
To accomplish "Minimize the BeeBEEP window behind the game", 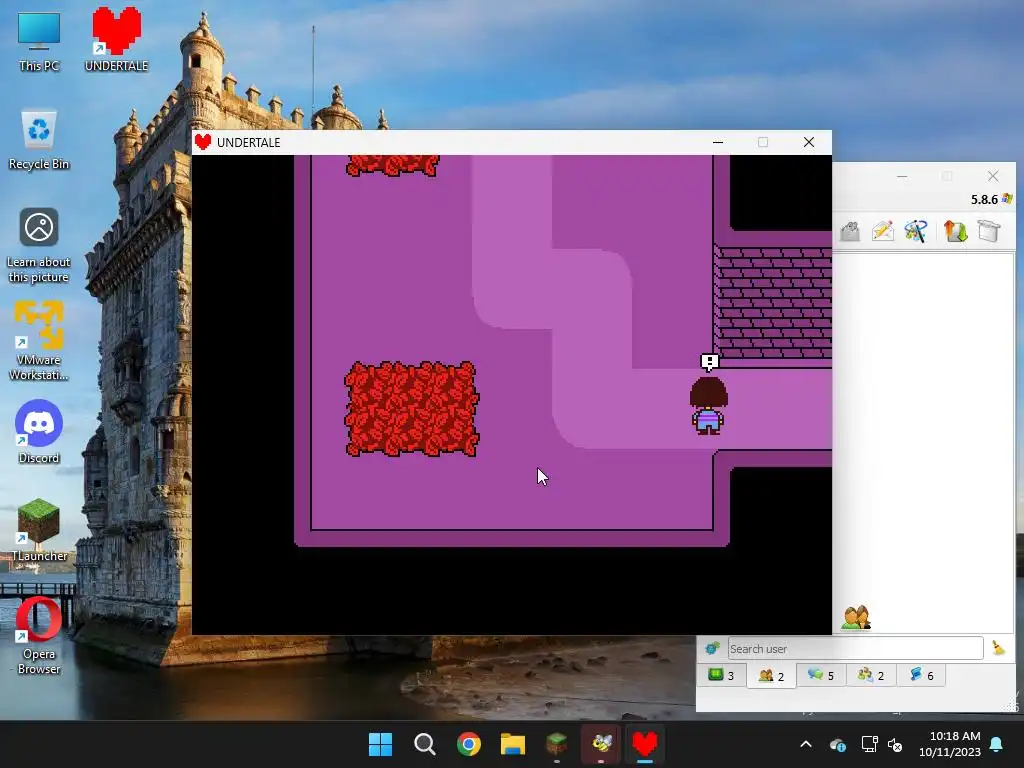I will (x=902, y=176).
